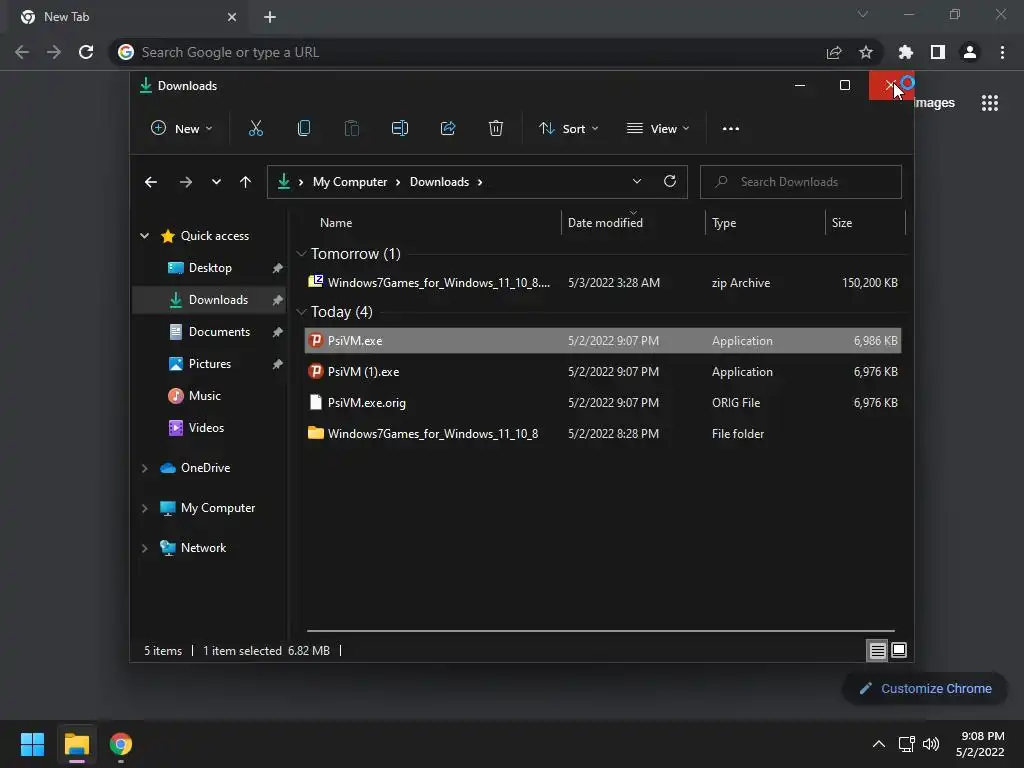Screen dimensions: 1024x768
Task: Click the Copy icon in Explorer toolbar
Action: pyautogui.click(x=304, y=129)
